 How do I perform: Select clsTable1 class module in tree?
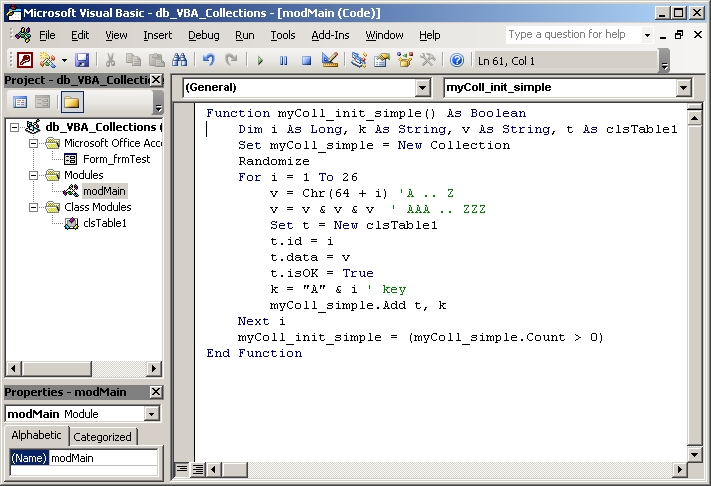pos(105,223)
